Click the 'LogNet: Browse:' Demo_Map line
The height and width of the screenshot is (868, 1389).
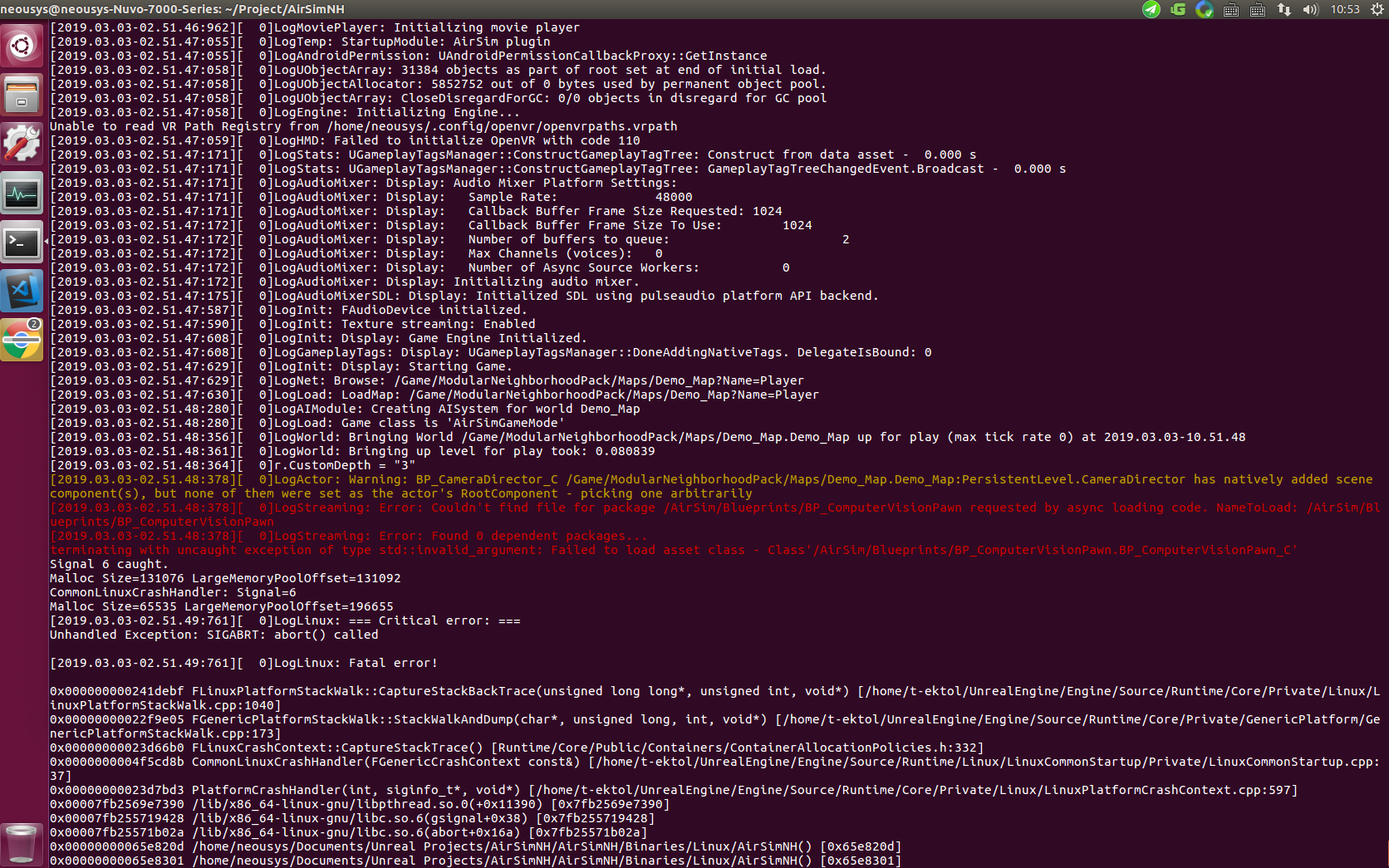click(427, 380)
